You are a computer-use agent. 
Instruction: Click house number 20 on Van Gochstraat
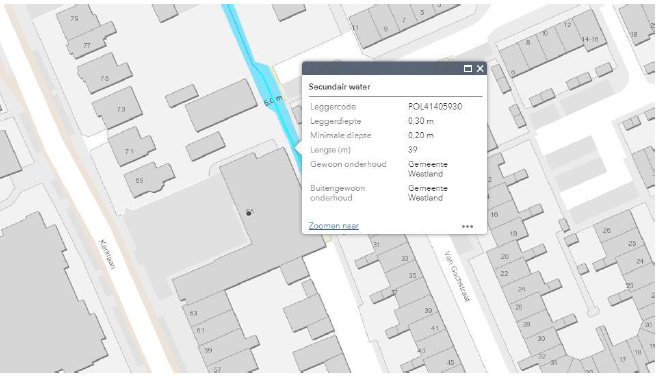click(505, 257)
